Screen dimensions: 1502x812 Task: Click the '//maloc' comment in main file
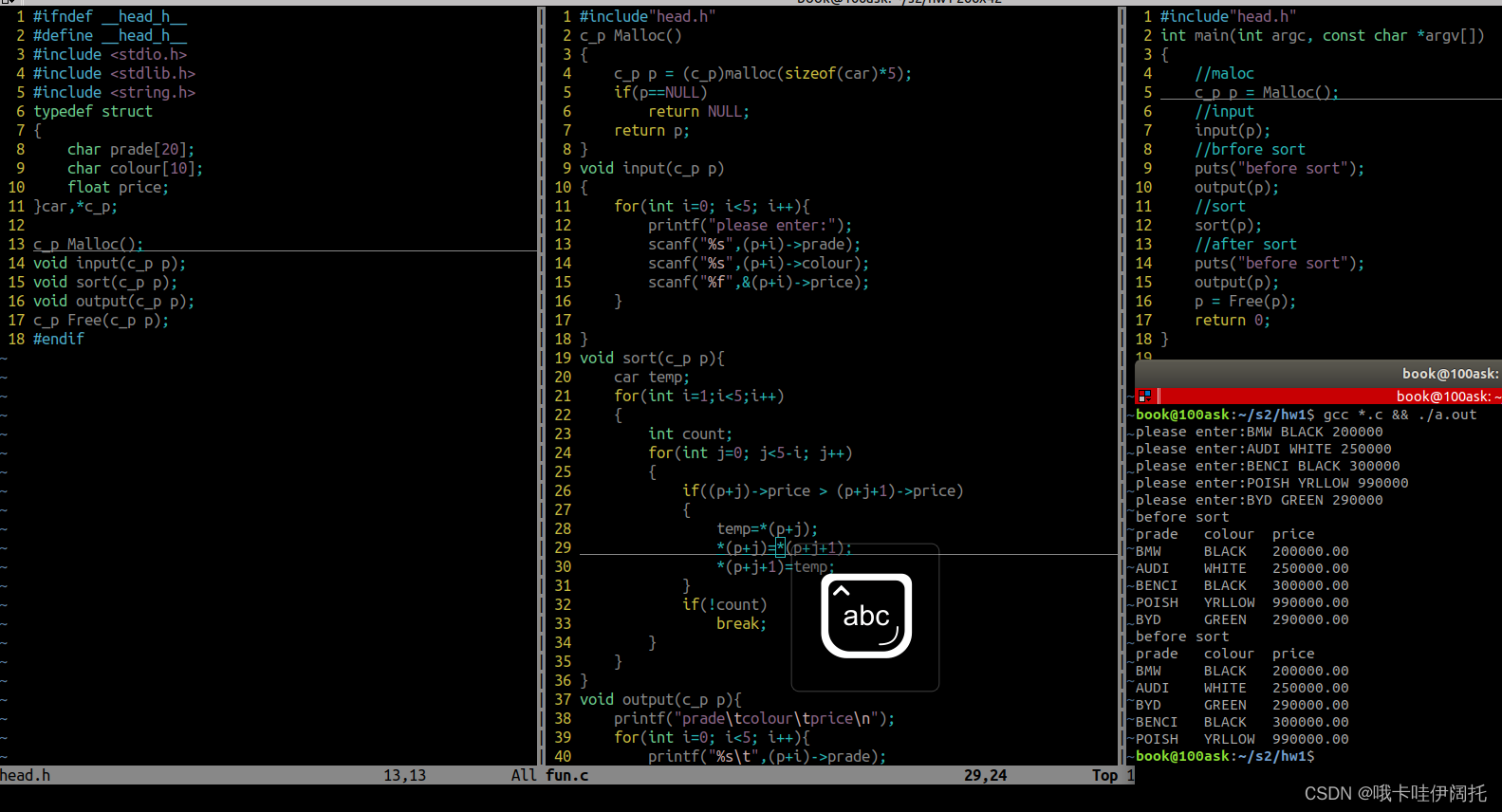point(1224,73)
